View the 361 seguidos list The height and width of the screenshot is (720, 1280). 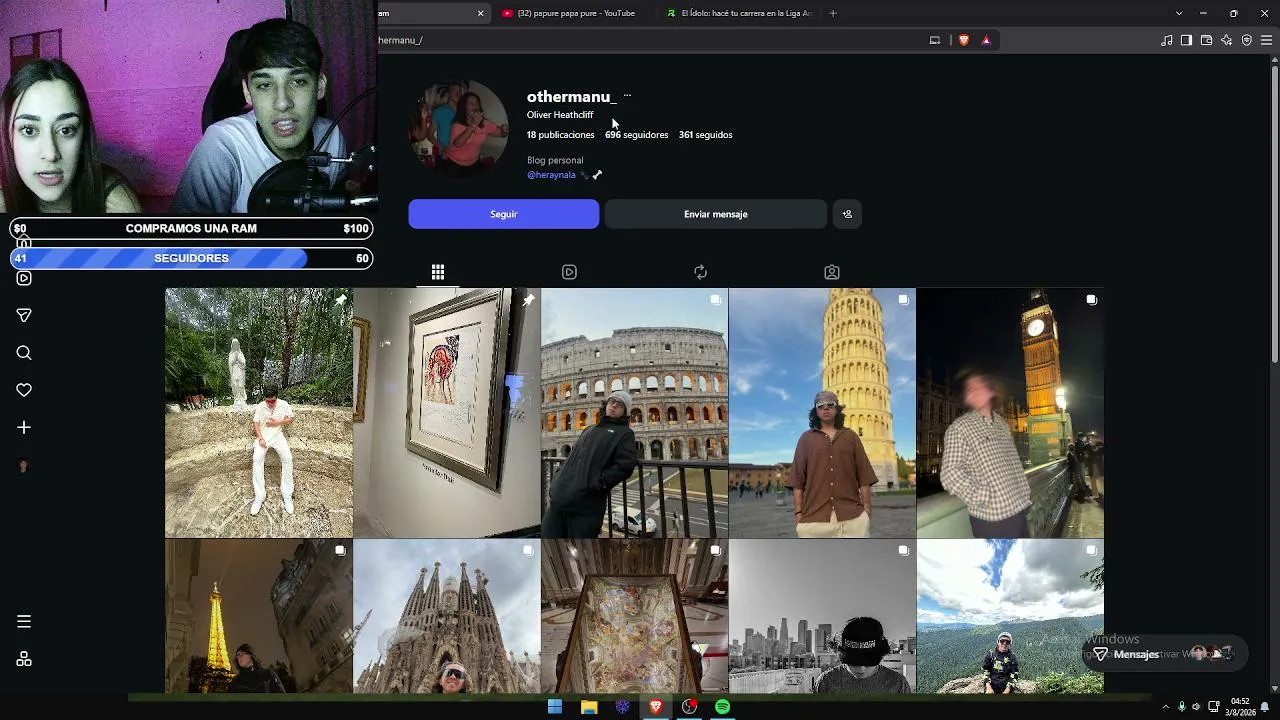tap(706, 135)
